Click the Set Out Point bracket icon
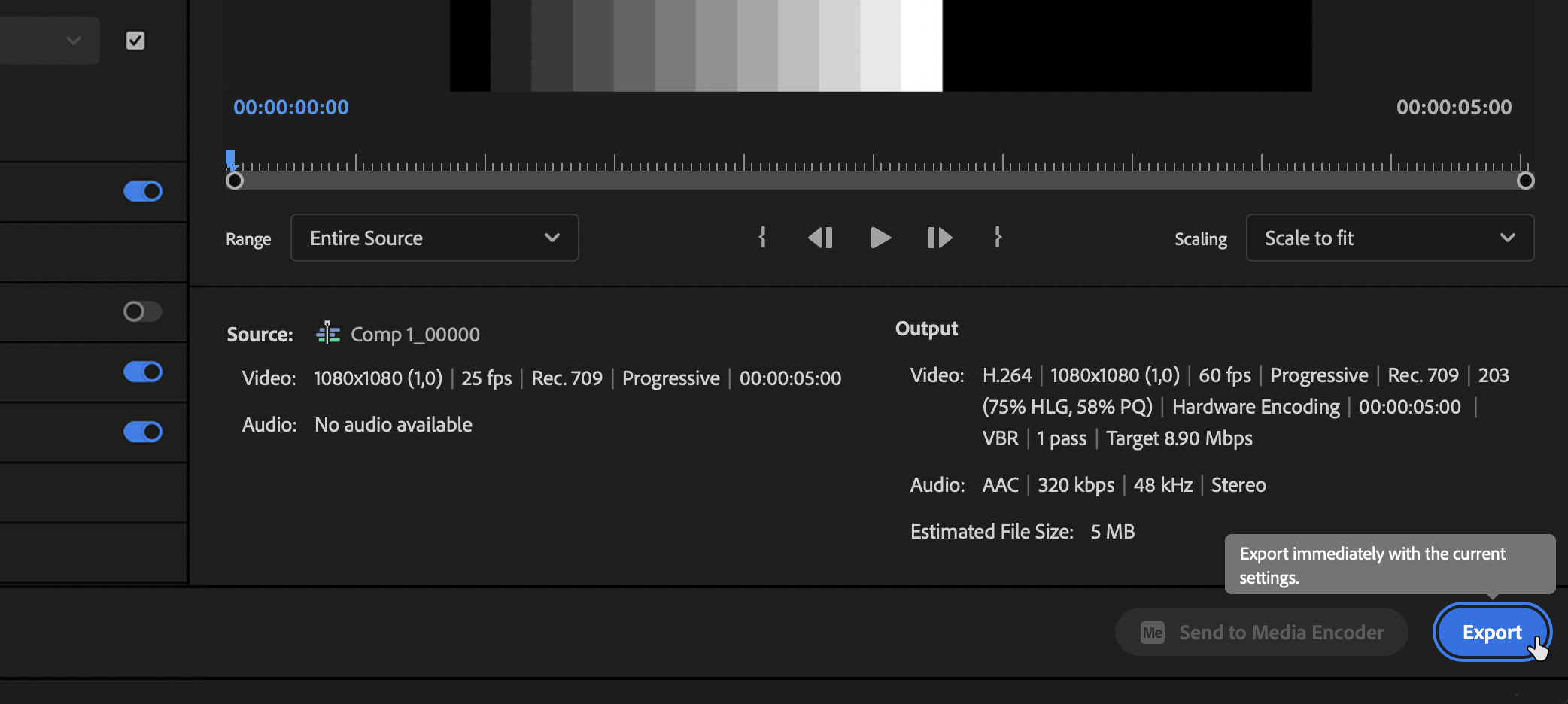 tap(998, 238)
